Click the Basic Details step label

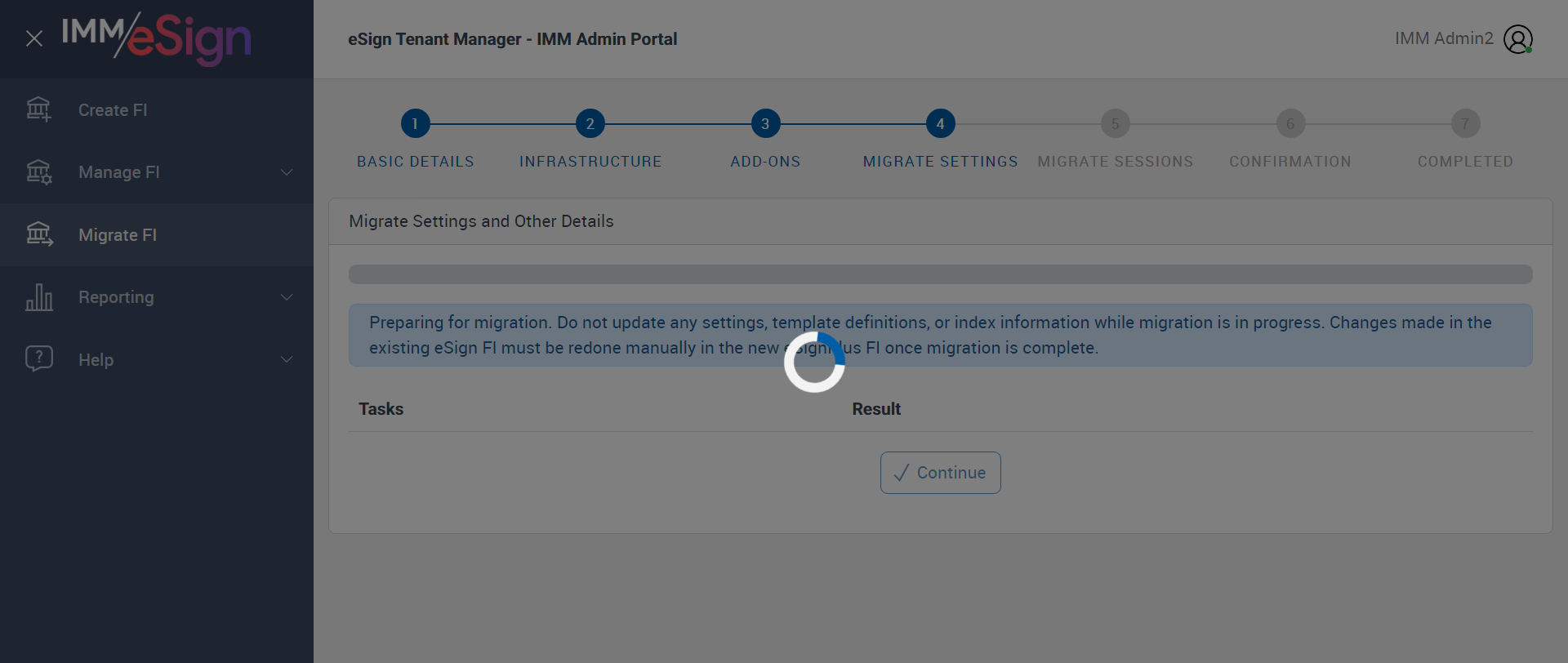click(x=416, y=162)
